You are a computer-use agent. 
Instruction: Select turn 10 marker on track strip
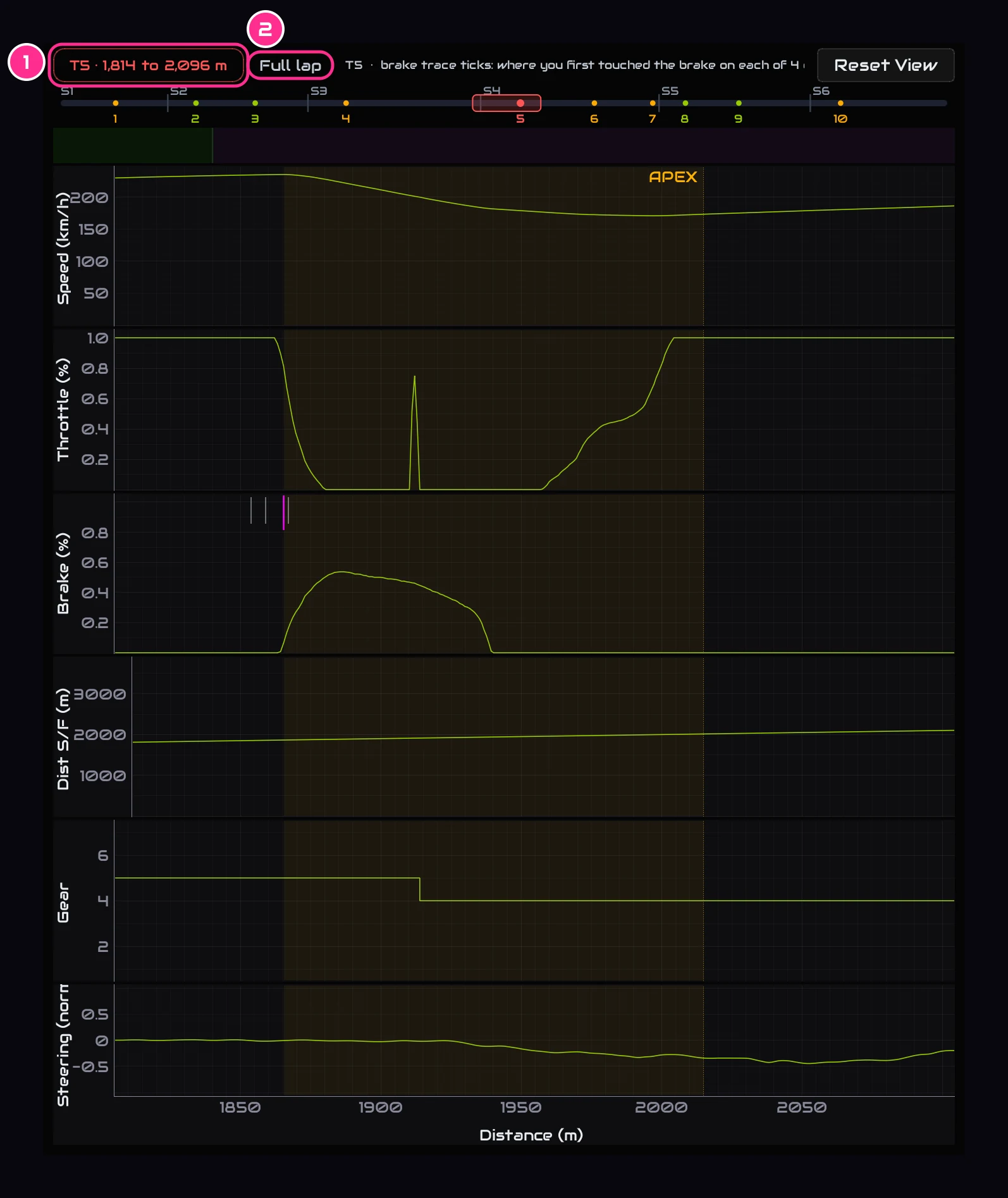tap(840, 103)
